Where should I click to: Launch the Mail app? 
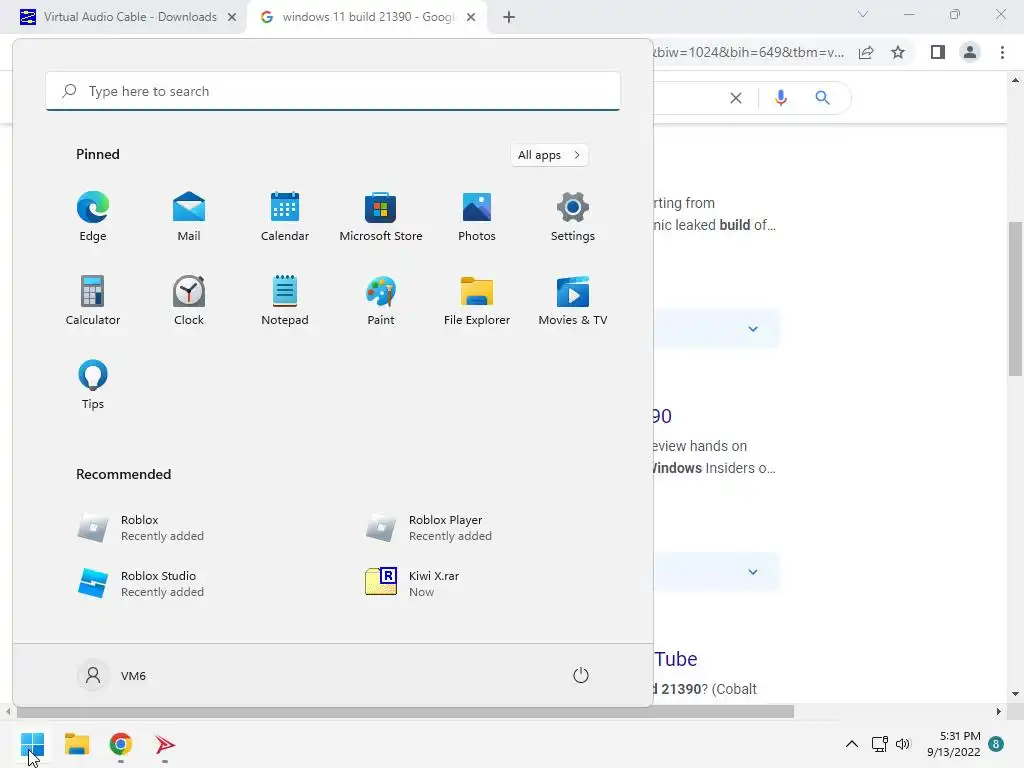click(x=189, y=217)
